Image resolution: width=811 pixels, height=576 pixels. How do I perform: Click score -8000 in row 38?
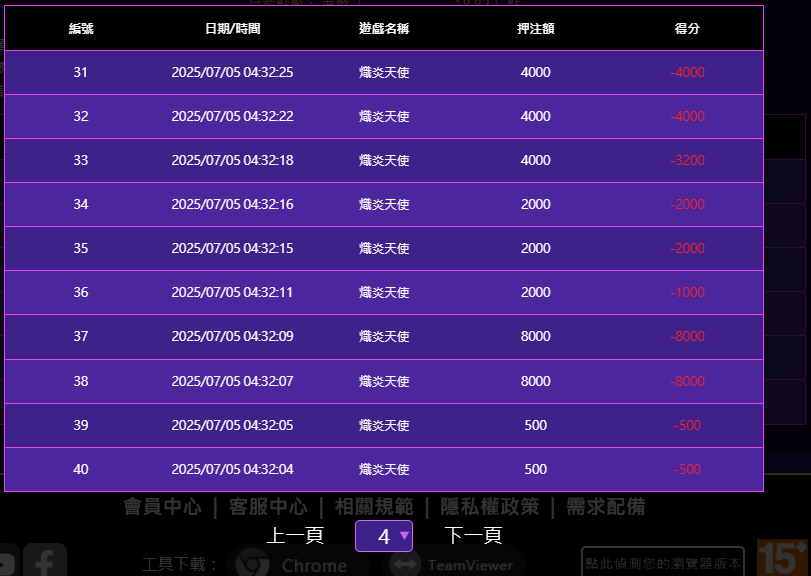[x=687, y=381]
